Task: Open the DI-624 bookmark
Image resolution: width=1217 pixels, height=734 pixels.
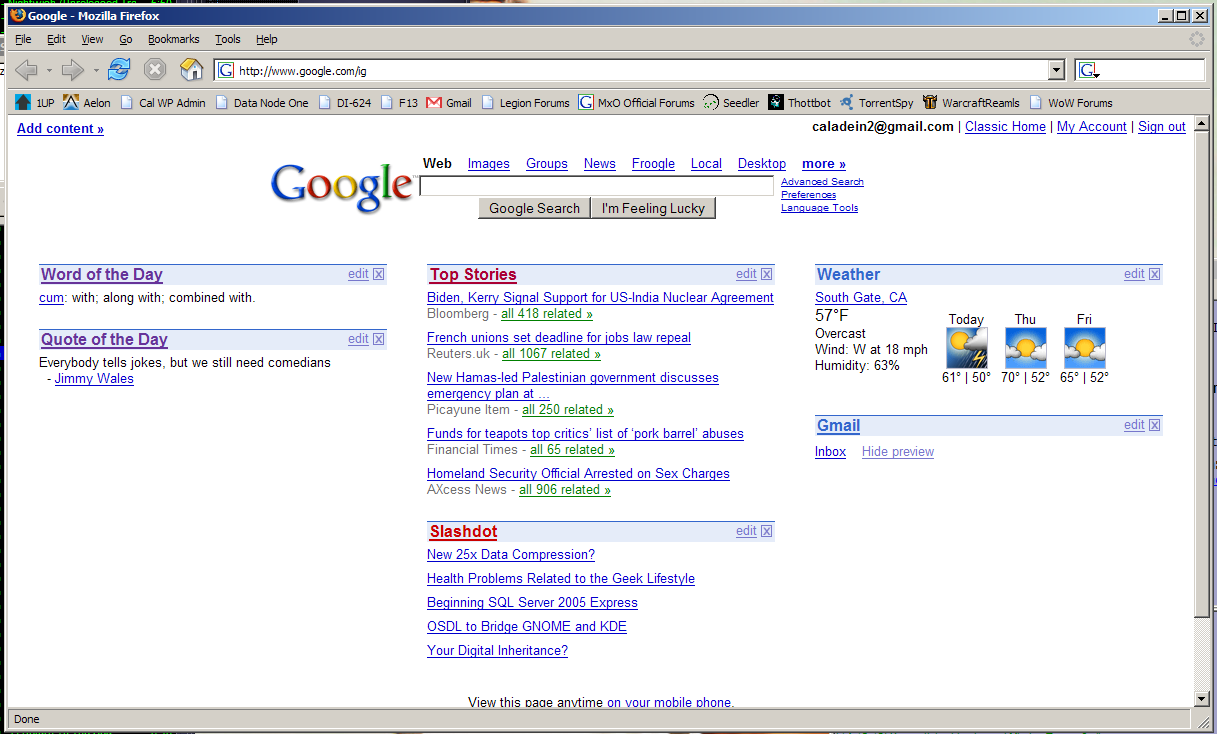Action: [345, 102]
